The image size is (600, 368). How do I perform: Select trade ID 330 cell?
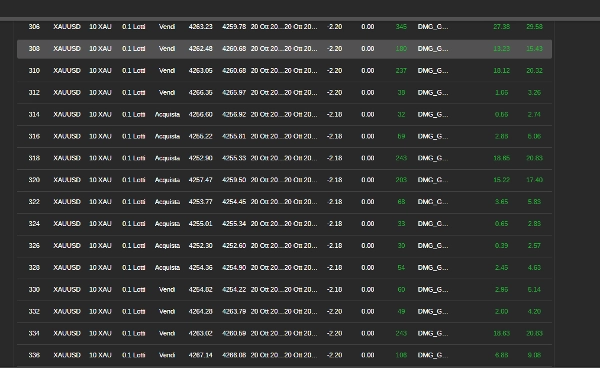point(34,290)
